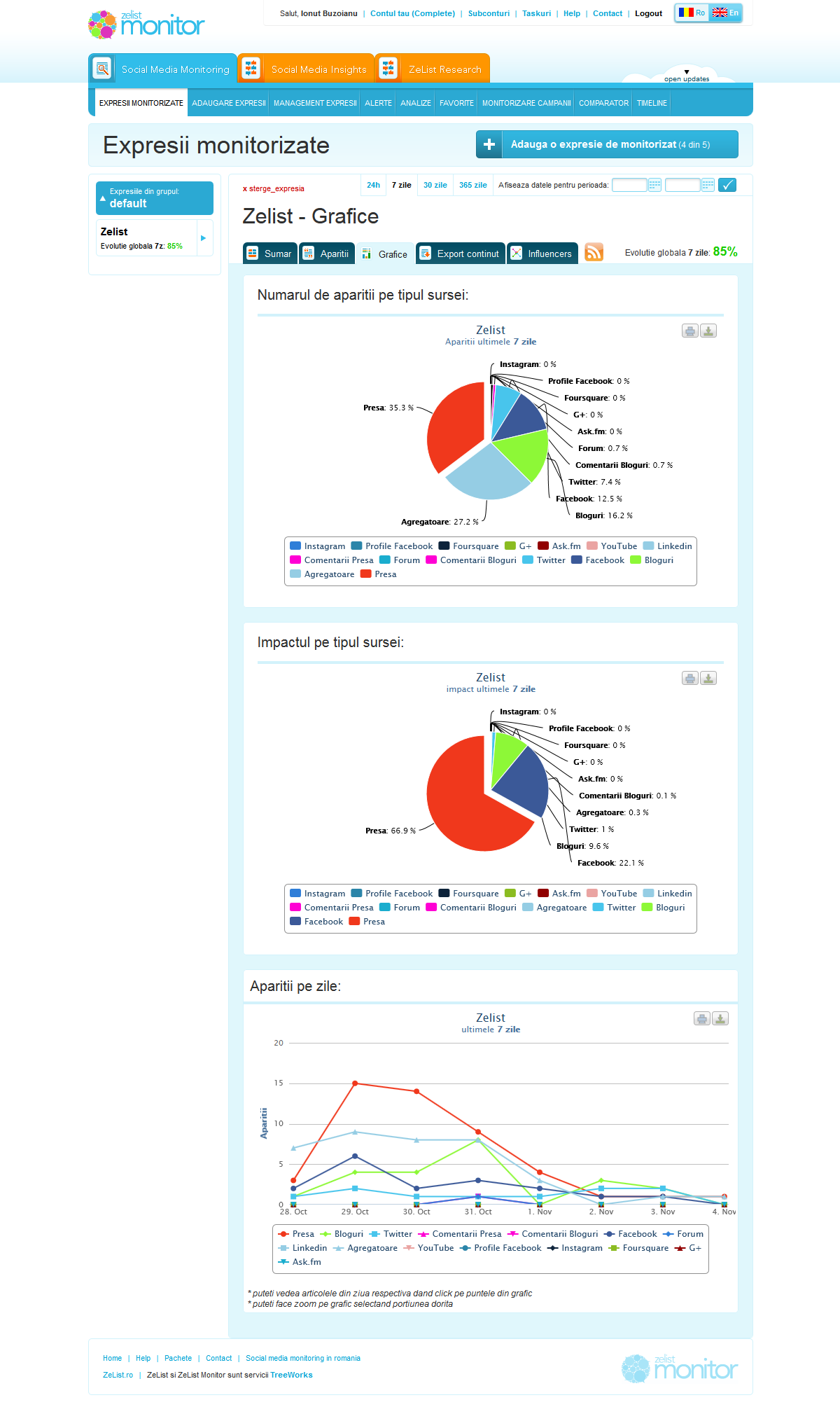
Task: Click the Influencers icon
Action: pyautogui.click(x=516, y=254)
